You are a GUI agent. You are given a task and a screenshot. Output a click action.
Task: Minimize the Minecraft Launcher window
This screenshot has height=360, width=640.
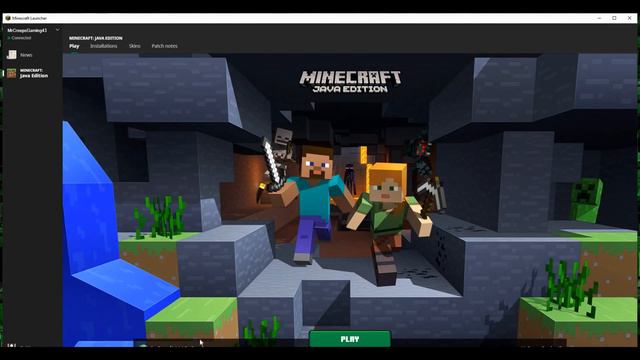[x=599, y=18]
